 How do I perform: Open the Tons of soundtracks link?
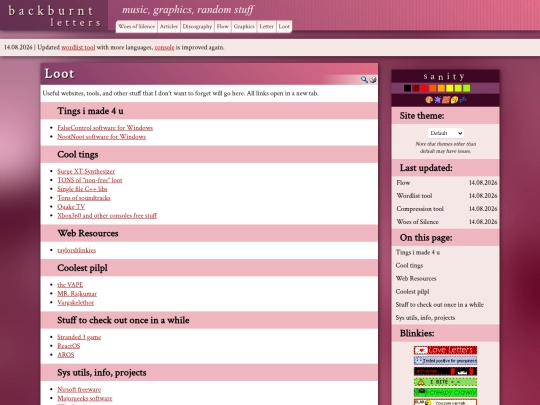[84, 198]
